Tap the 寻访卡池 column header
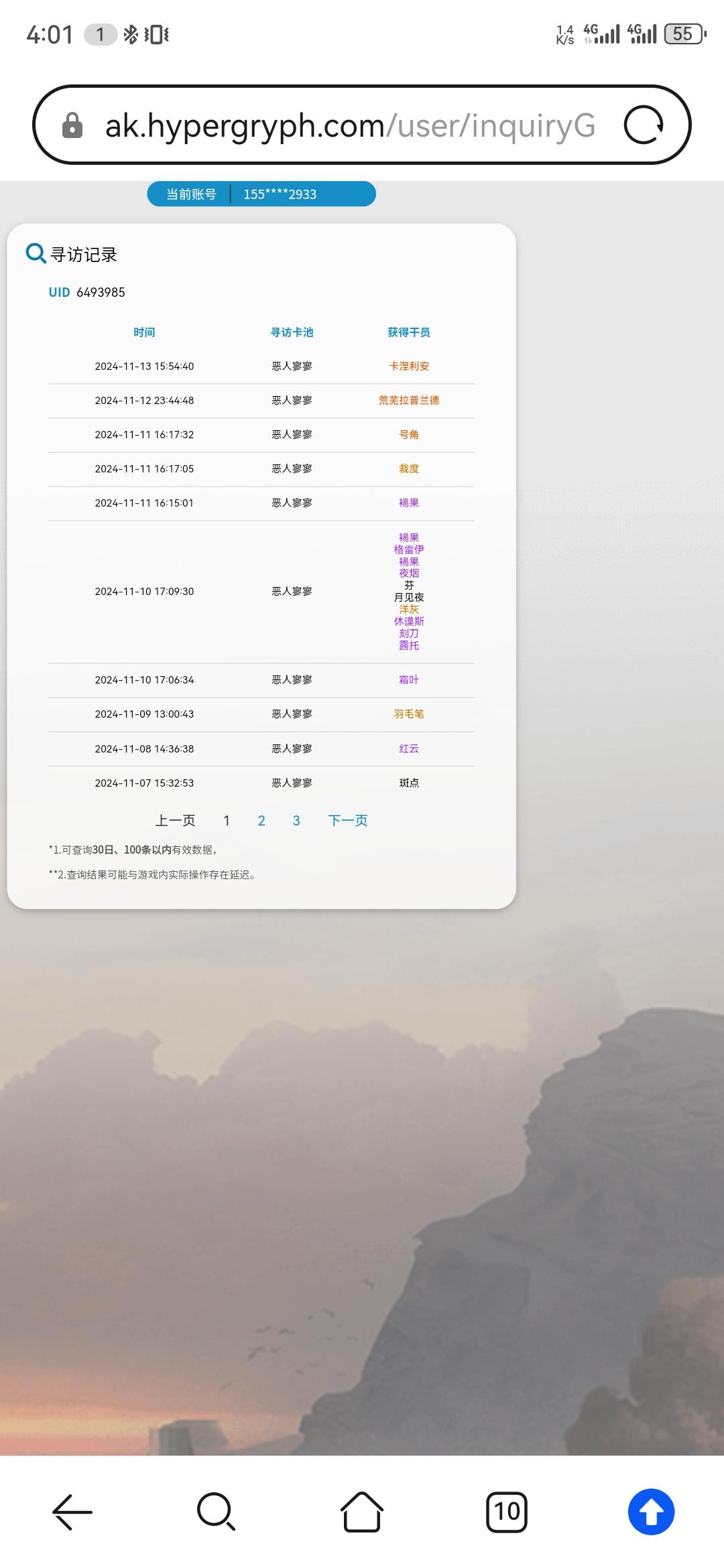Screen dimensions: 724x1568 292,332
